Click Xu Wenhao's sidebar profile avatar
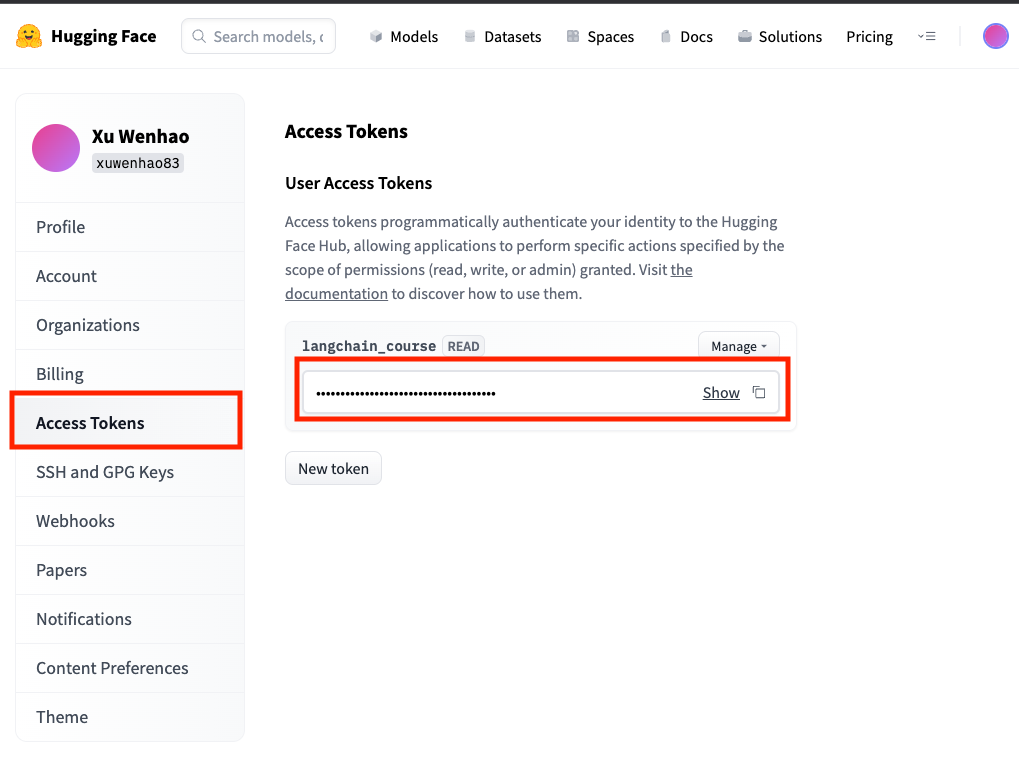The height and width of the screenshot is (766, 1019). [56, 148]
